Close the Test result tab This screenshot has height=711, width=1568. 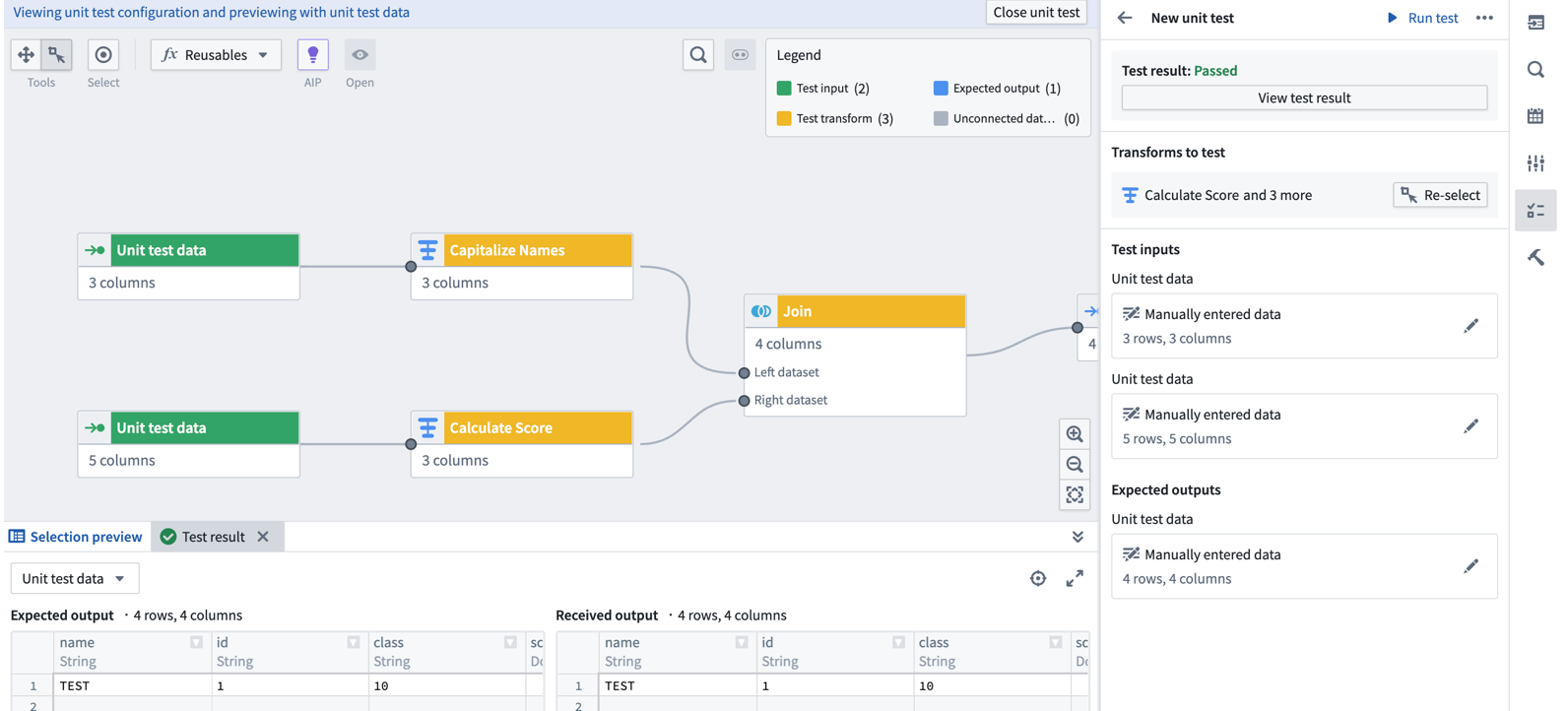(263, 537)
